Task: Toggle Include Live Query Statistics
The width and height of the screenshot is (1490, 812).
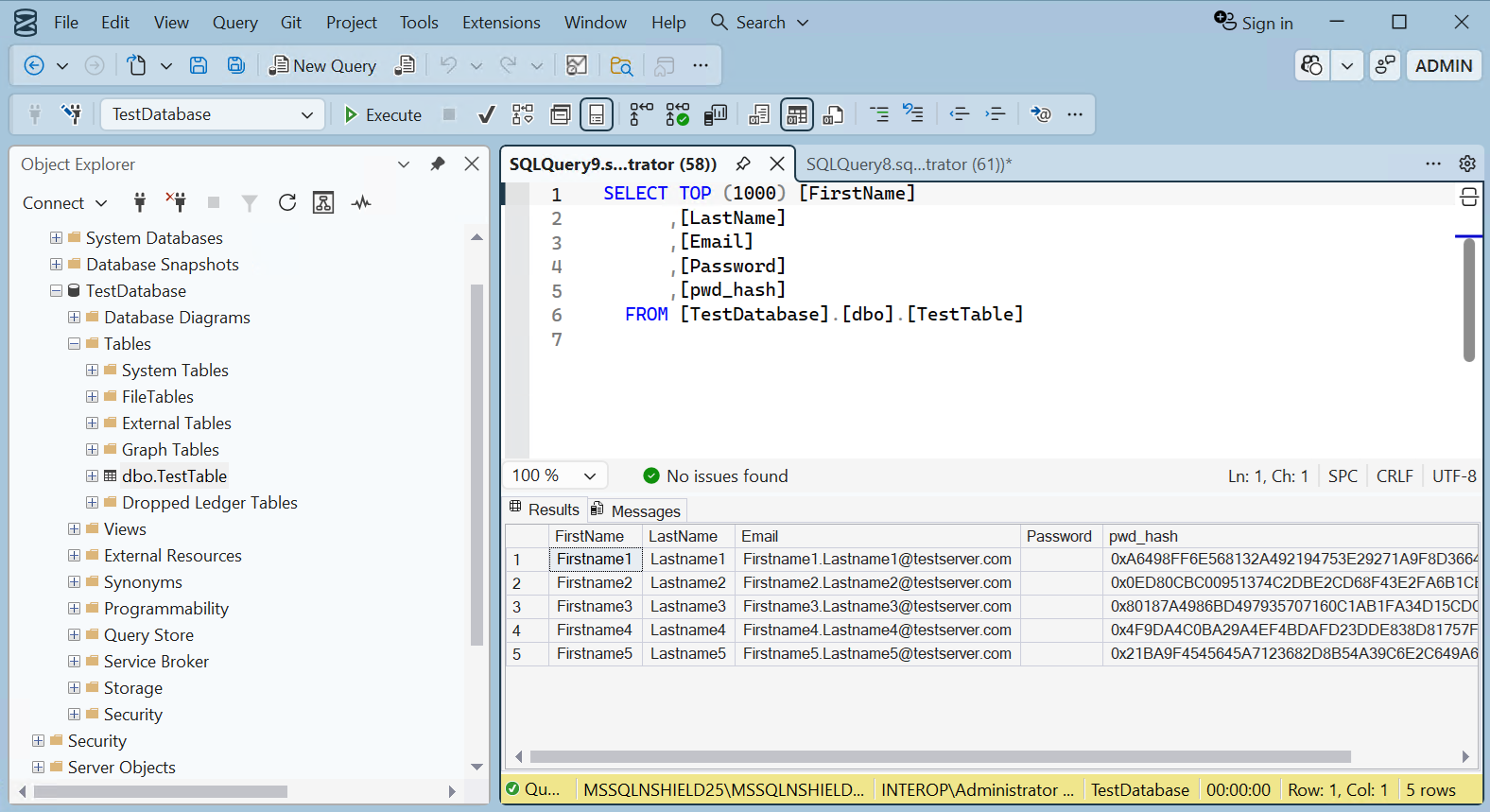Action: [x=678, y=114]
